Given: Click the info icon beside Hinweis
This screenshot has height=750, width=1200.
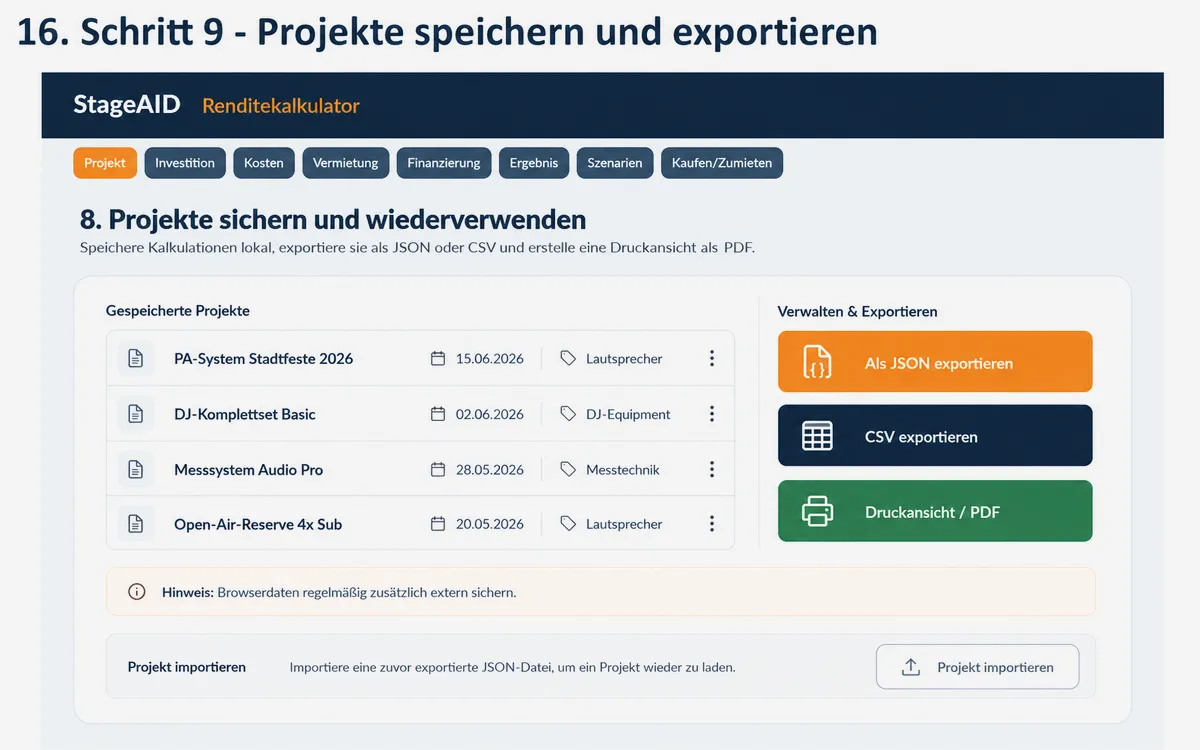Looking at the screenshot, I should [x=137, y=592].
